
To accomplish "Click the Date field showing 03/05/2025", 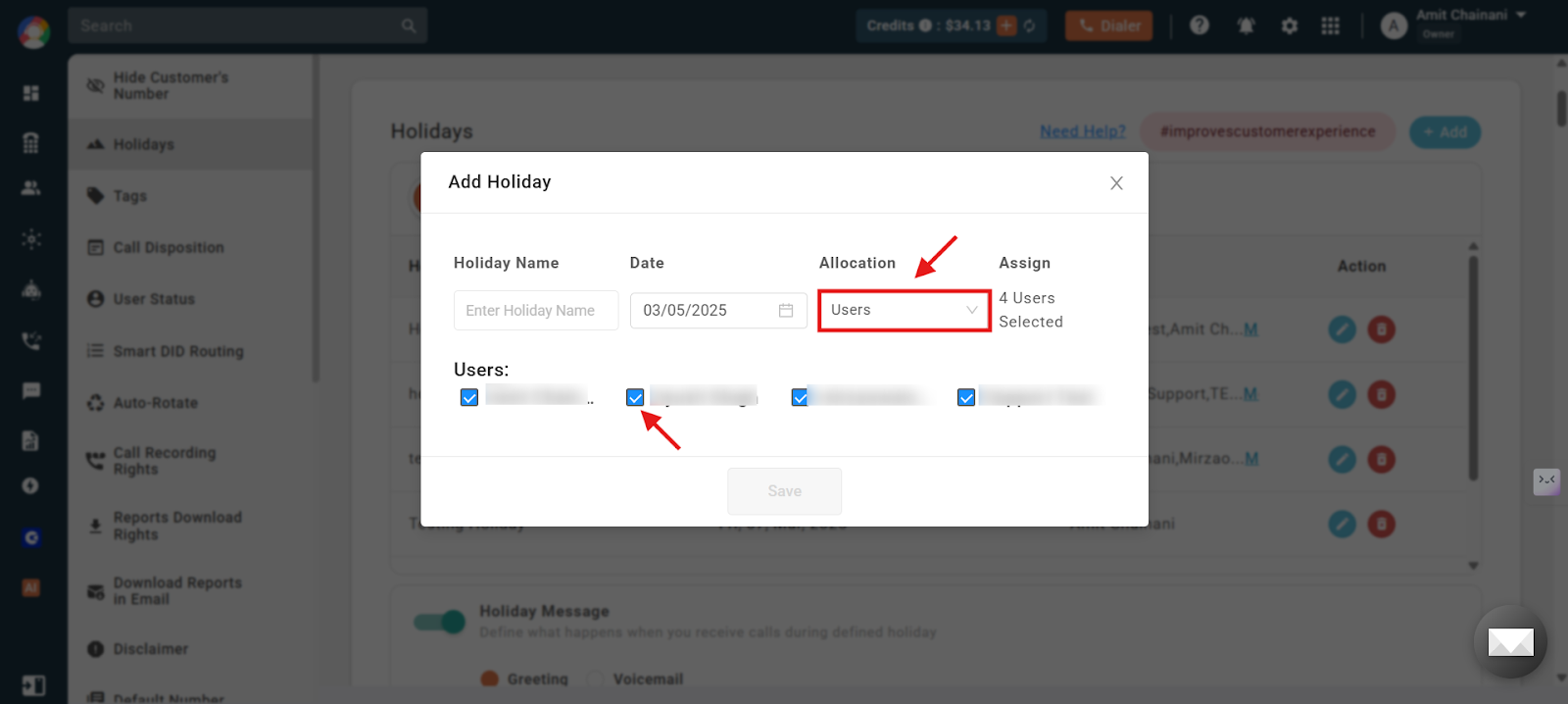I will coord(718,311).
